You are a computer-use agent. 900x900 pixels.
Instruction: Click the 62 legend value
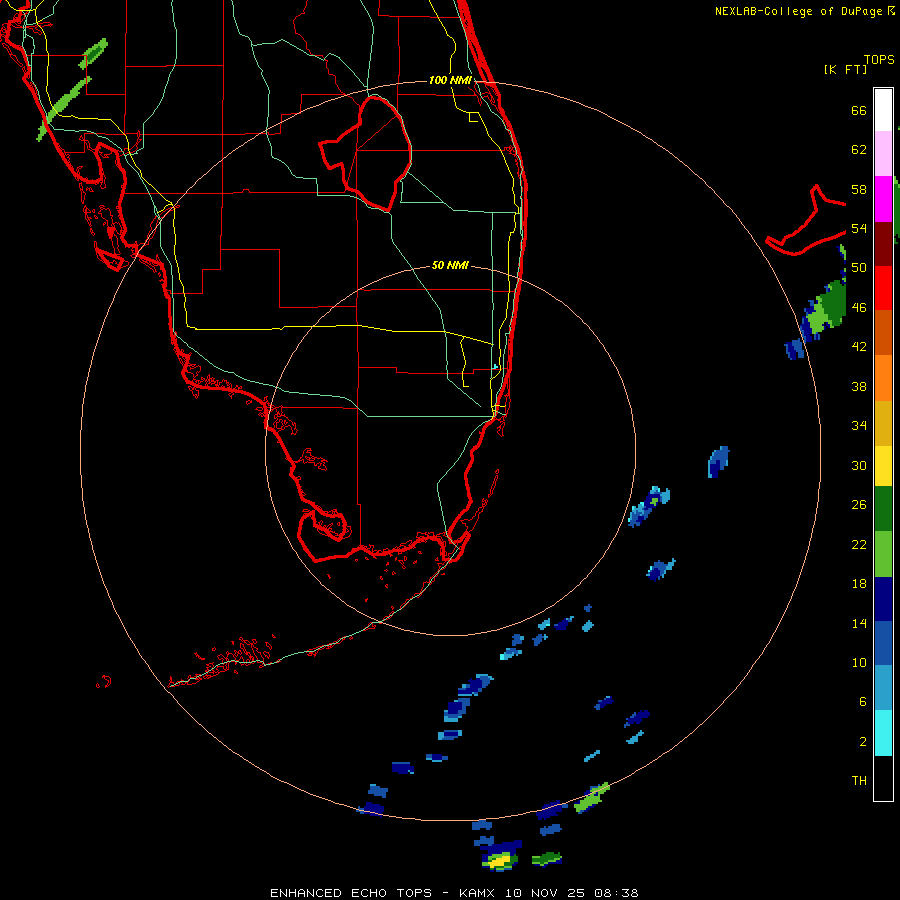coord(859,150)
